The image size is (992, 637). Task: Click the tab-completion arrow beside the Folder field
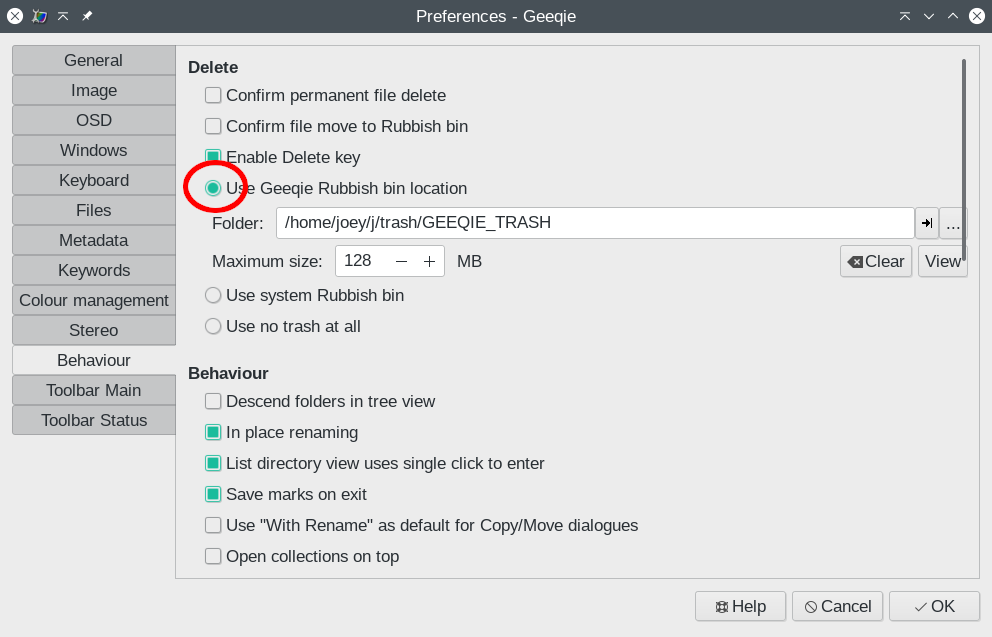click(x=926, y=223)
